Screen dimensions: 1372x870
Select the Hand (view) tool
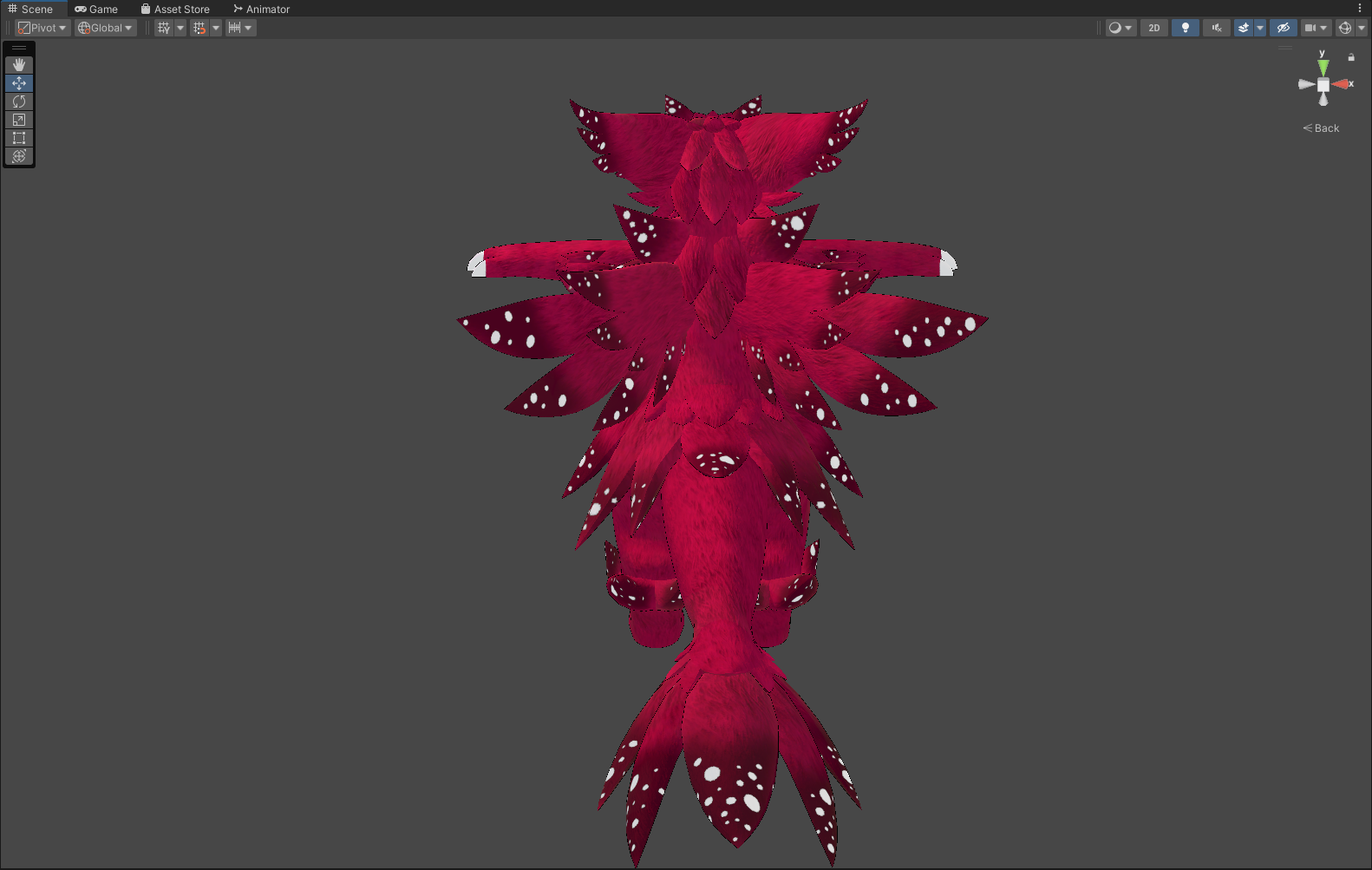tap(19, 65)
